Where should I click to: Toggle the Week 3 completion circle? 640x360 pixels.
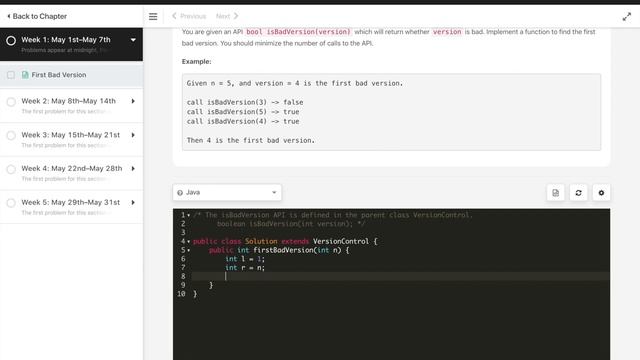coord(11,136)
